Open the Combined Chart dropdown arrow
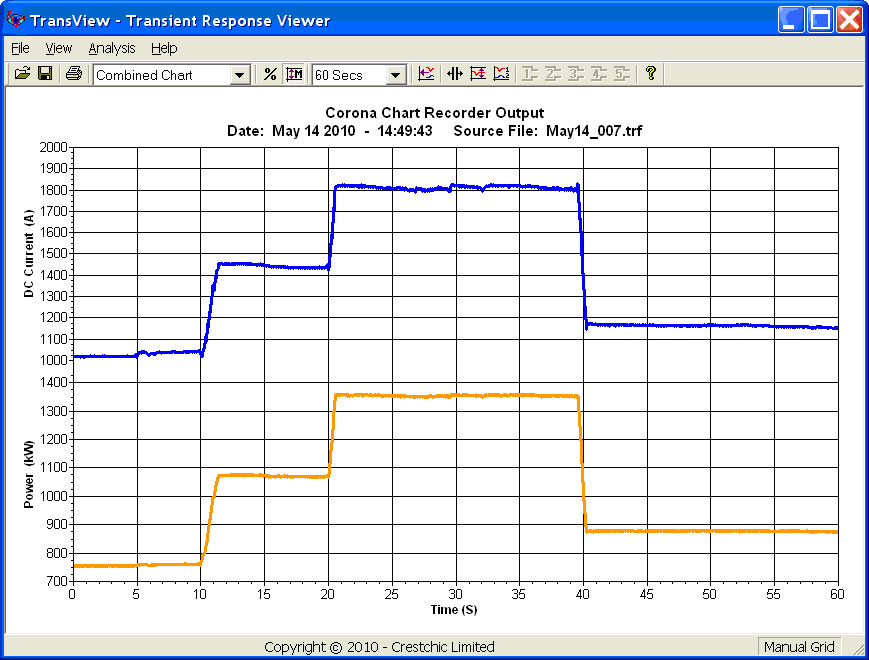The image size is (869, 660). click(240, 75)
